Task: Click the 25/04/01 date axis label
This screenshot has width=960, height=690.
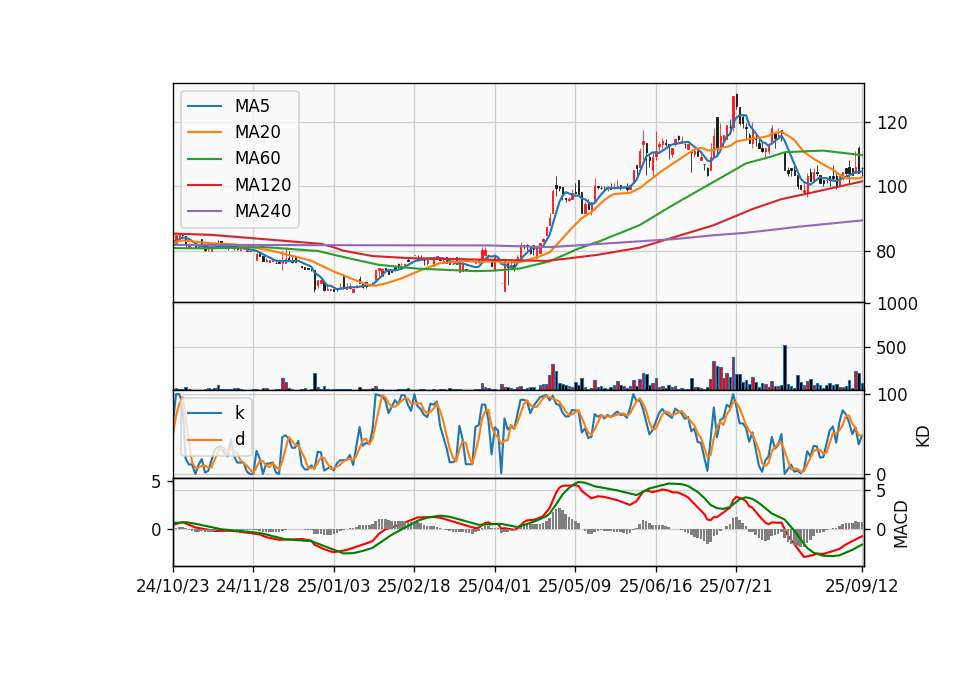Action: [495, 586]
